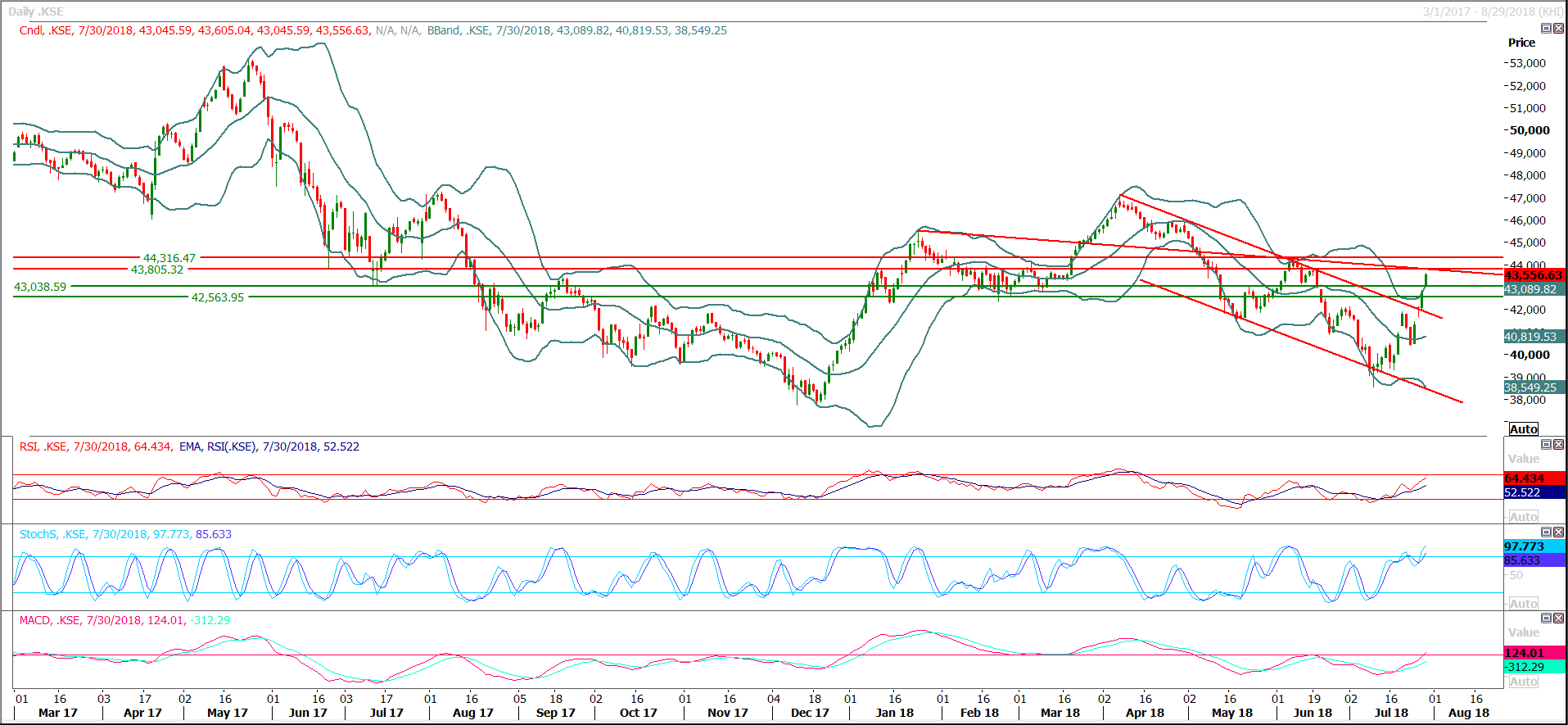This screenshot has width=1568, height=725.
Task: Close the Stochastic (StochS) pane
Action: pos(1558,532)
